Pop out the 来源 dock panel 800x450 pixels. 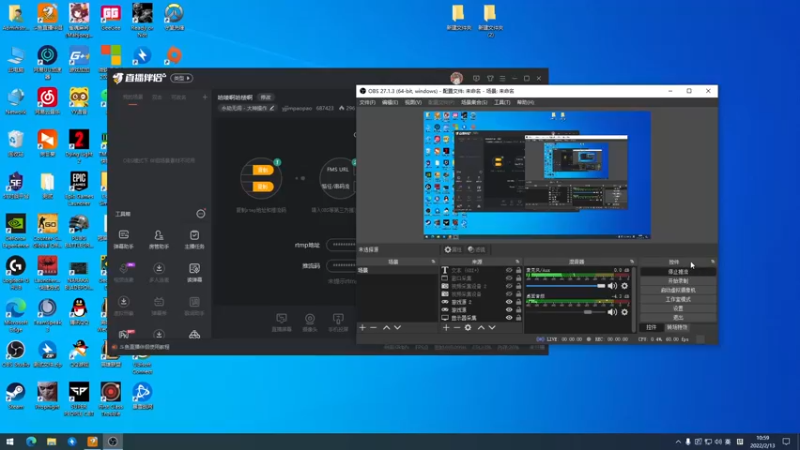point(517,262)
